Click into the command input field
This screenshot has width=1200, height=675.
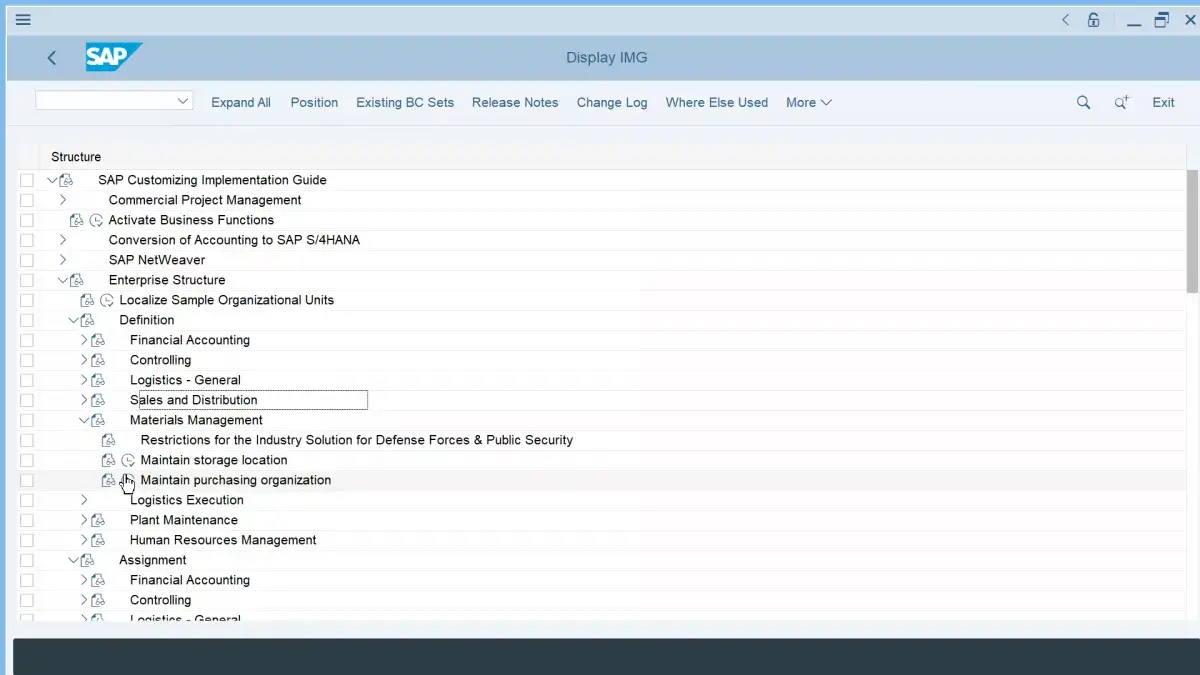(105, 101)
